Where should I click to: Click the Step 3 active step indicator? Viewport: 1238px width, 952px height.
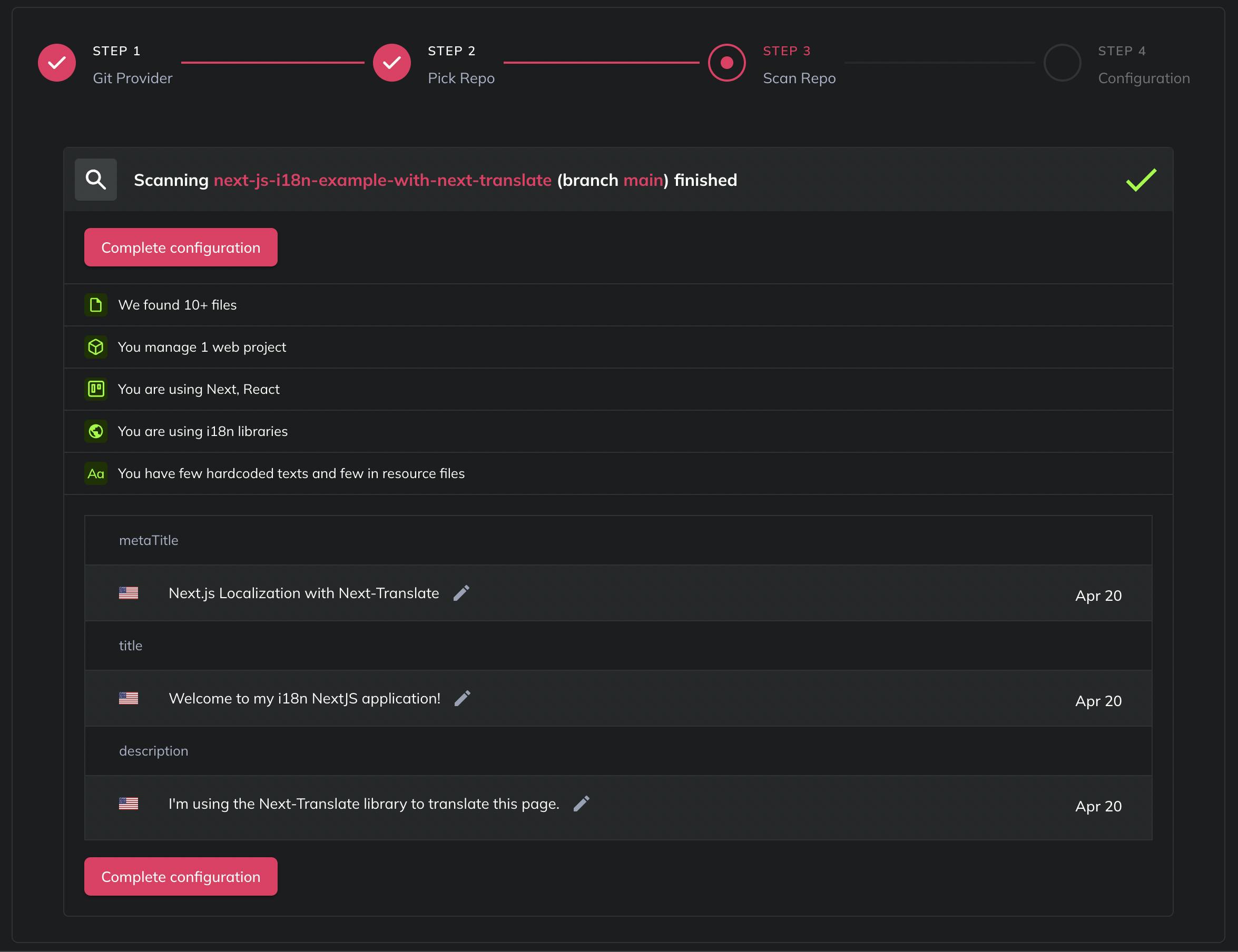726,63
